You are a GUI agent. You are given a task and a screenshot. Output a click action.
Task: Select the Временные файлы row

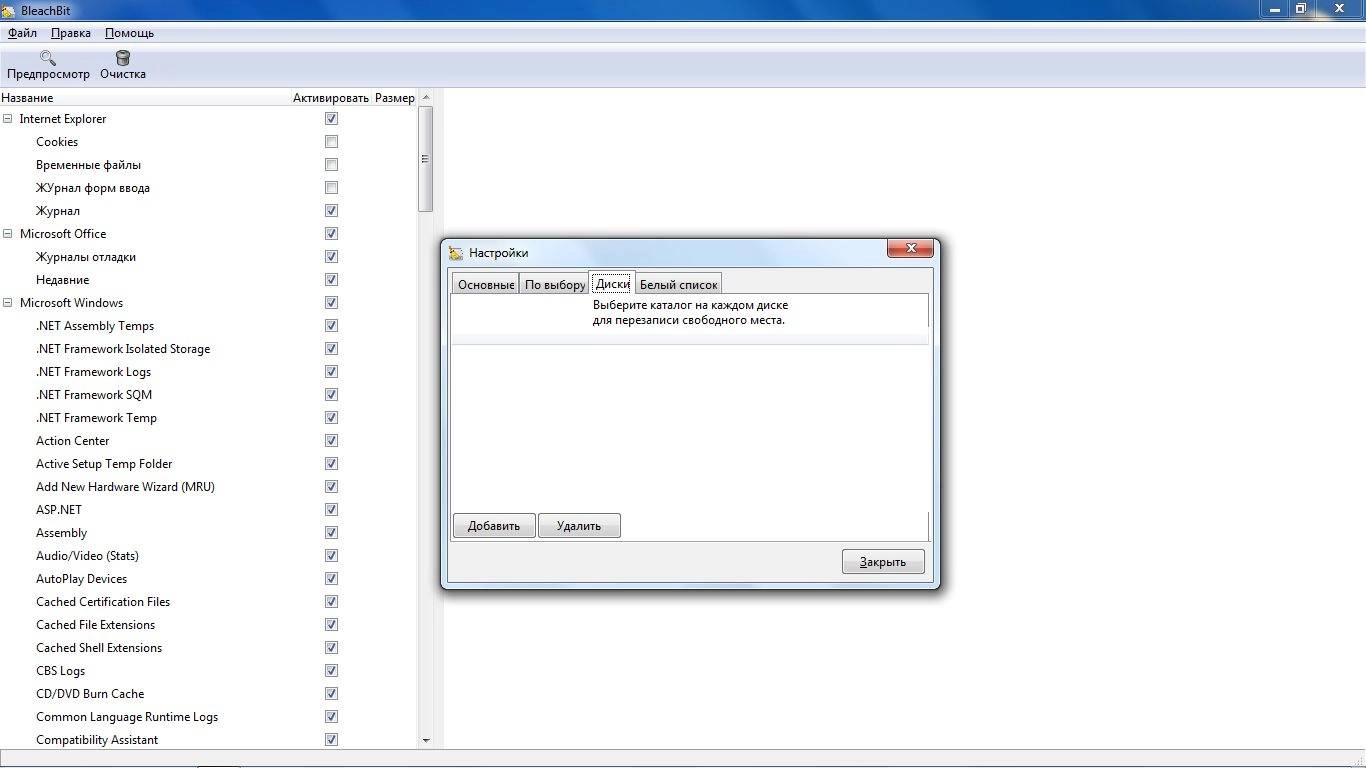[x=208, y=165]
